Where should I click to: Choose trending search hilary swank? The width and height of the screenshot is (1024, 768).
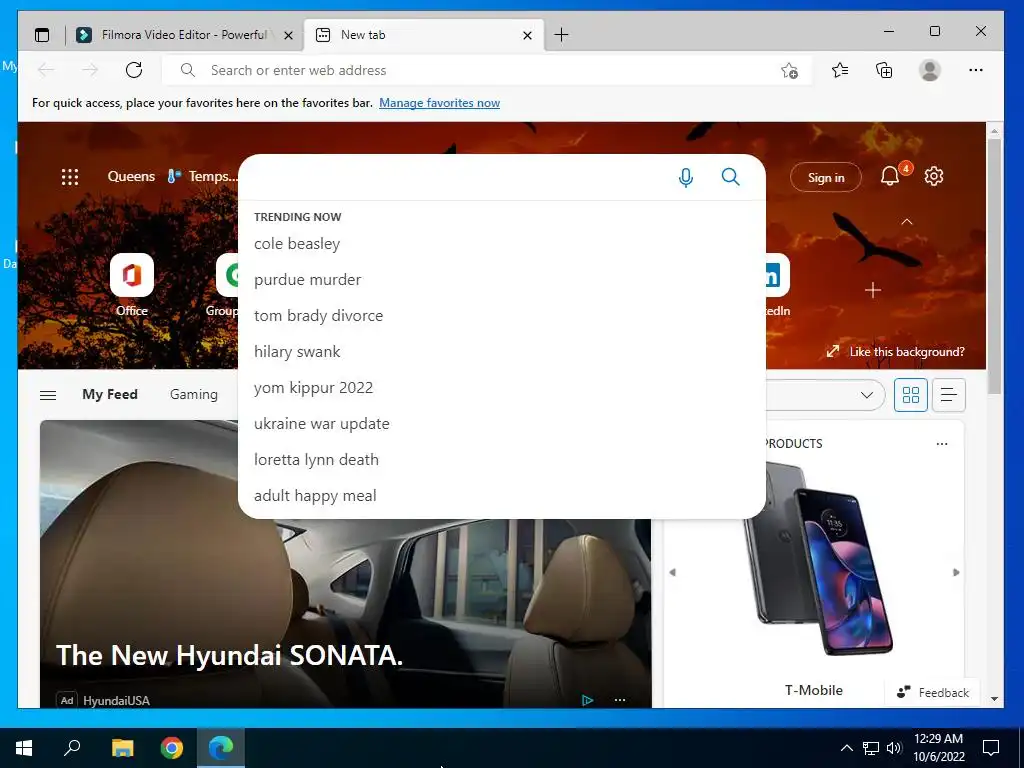297,351
